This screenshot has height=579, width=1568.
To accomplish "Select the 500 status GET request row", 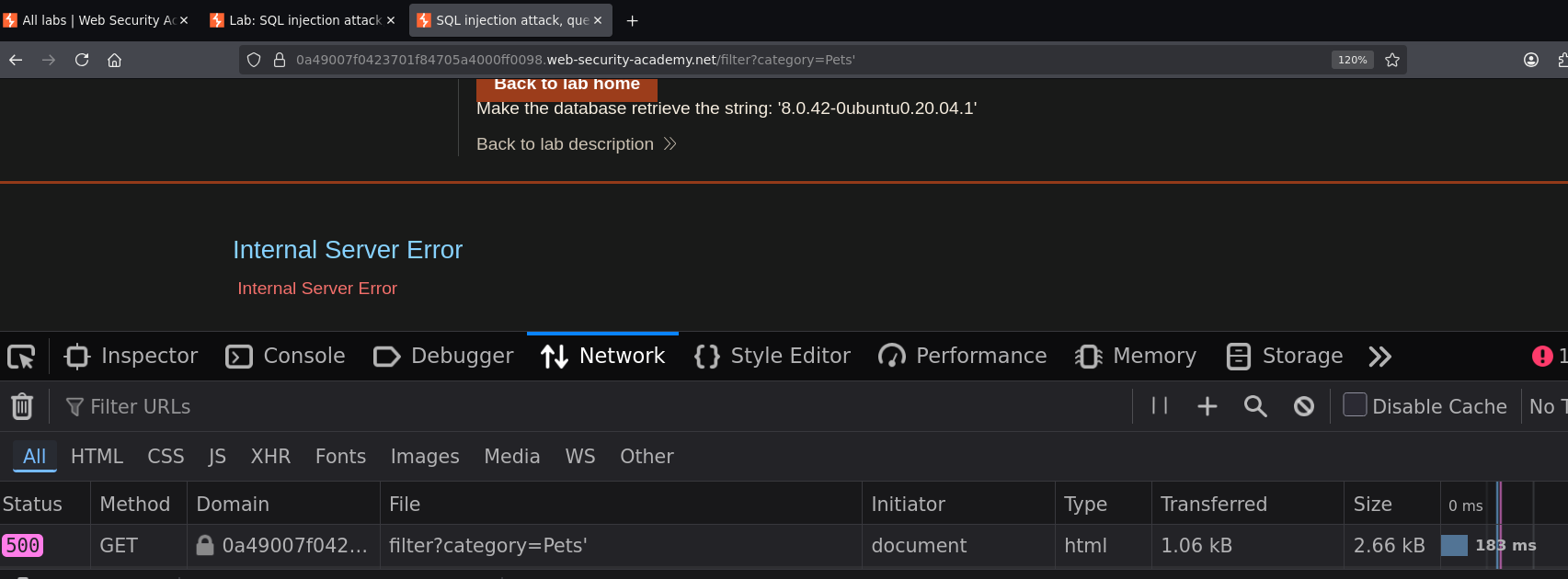I will coord(784,546).
